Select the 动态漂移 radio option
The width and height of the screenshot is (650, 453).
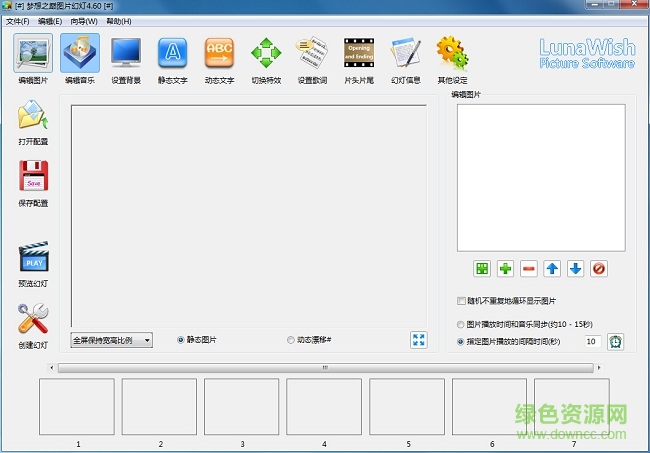(x=291, y=340)
